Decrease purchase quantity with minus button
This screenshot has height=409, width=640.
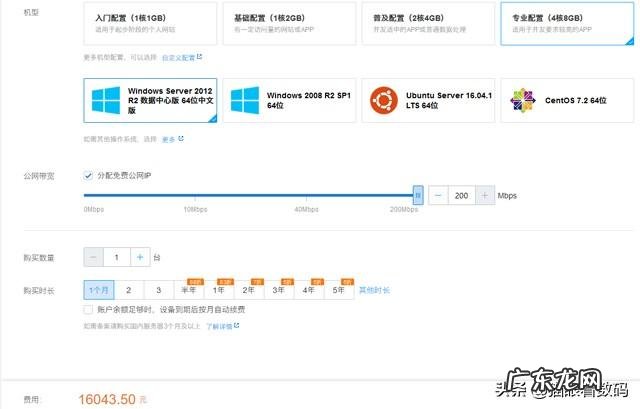pos(93,257)
